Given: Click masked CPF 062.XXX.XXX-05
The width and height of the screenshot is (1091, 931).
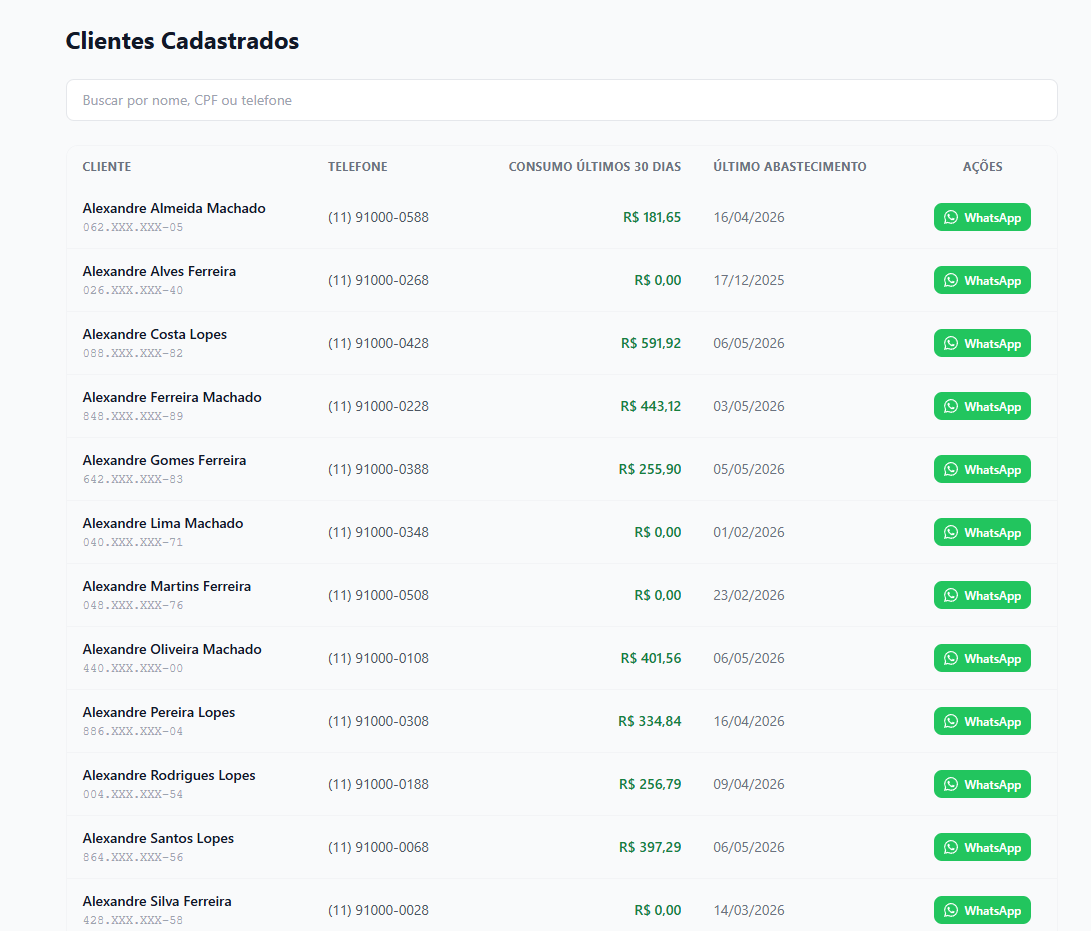Looking at the screenshot, I should (x=133, y=227).
